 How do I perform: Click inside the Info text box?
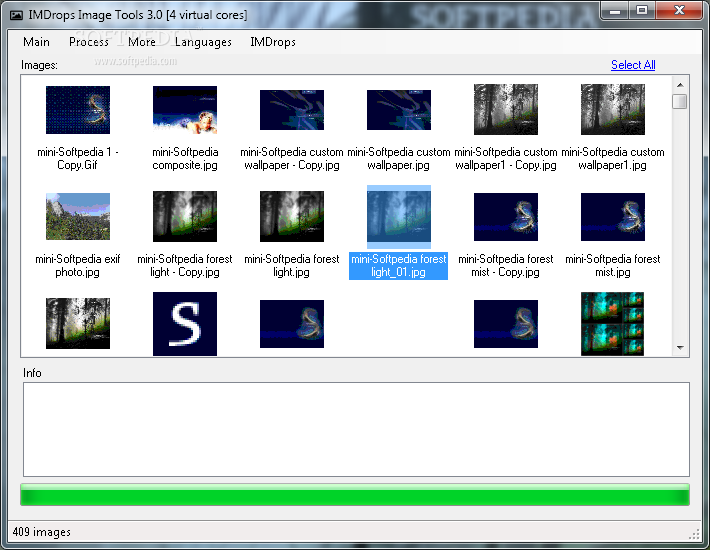(x=356, y=430)
